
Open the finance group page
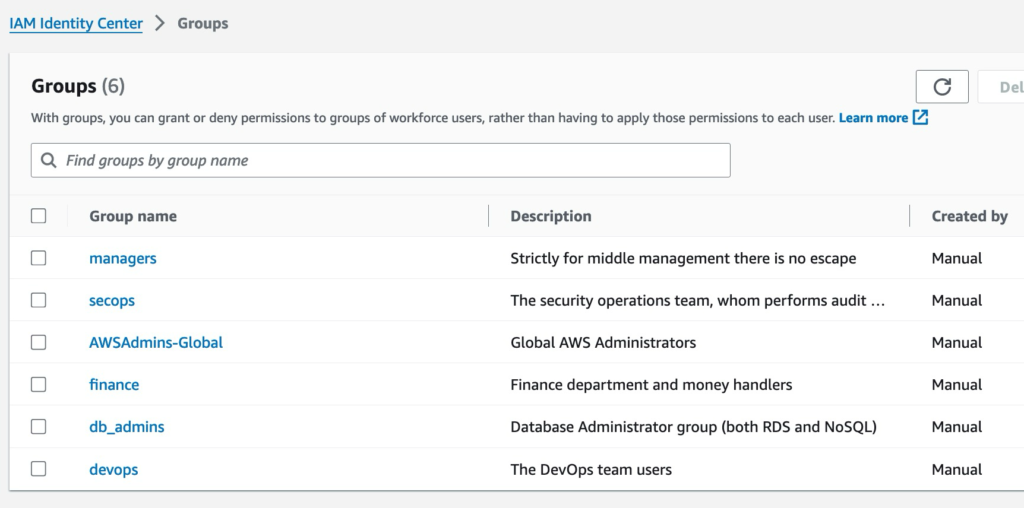coord(114,384)
